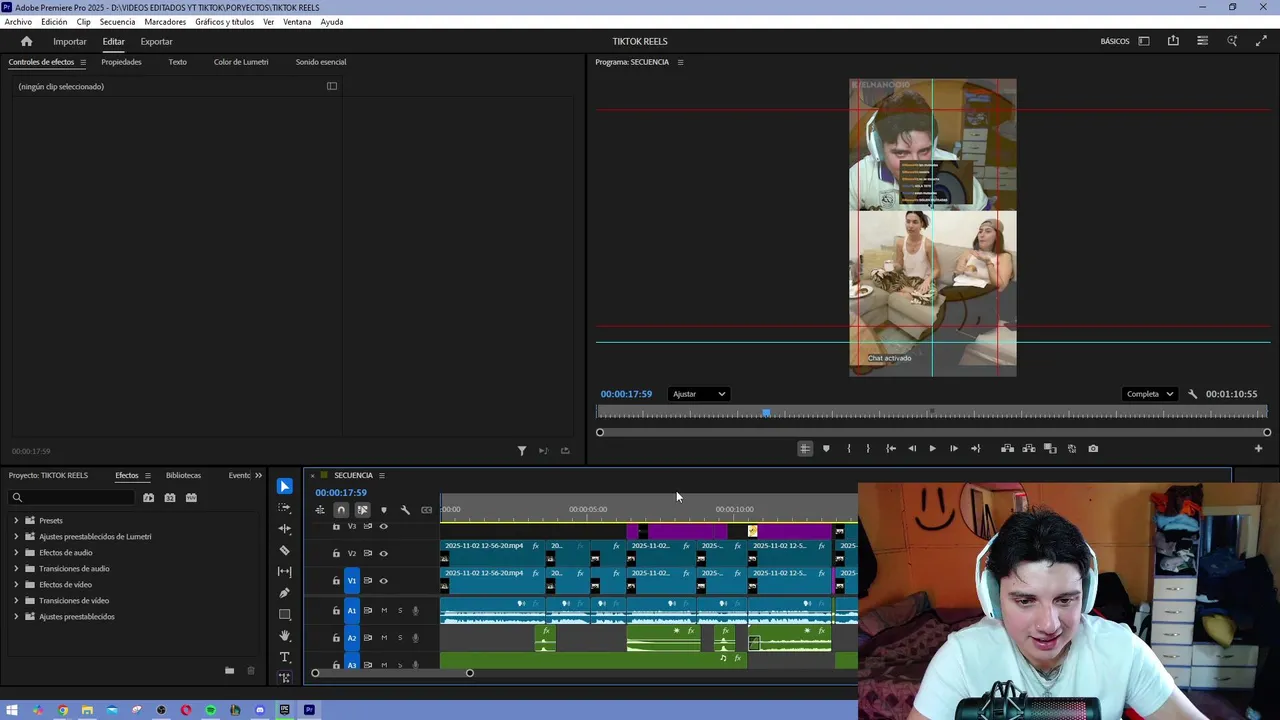Click in the Effects search field
This screenshot has width=1280, height=720.
pyautogui.click(x=72, y=497)
